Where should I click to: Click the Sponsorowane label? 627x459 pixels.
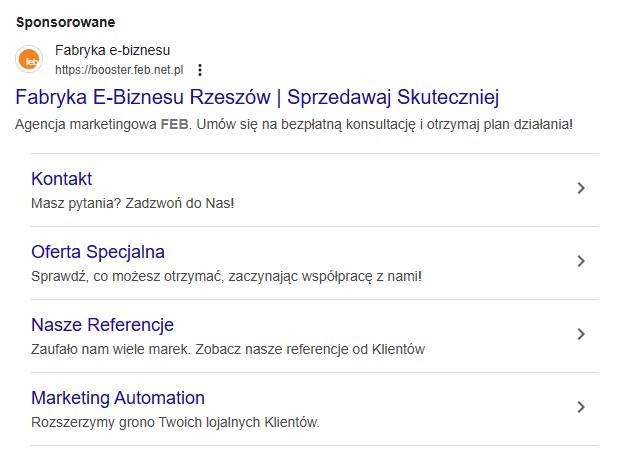[x=66, y=22]
